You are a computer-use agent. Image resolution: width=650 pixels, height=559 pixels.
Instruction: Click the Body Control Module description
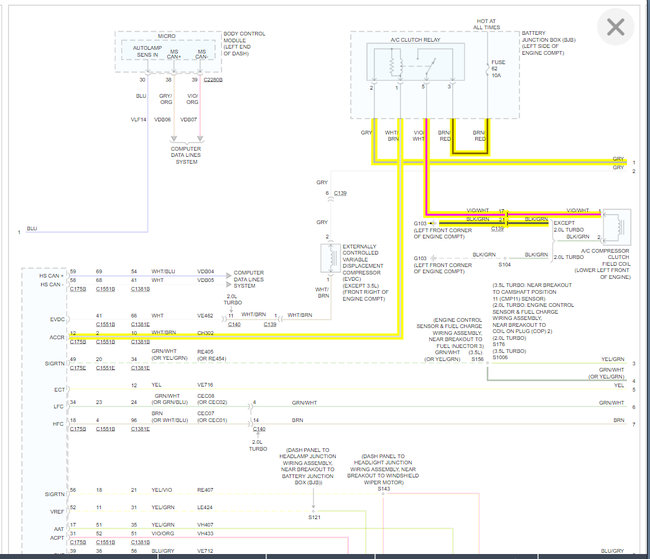(x=244, y=44)
